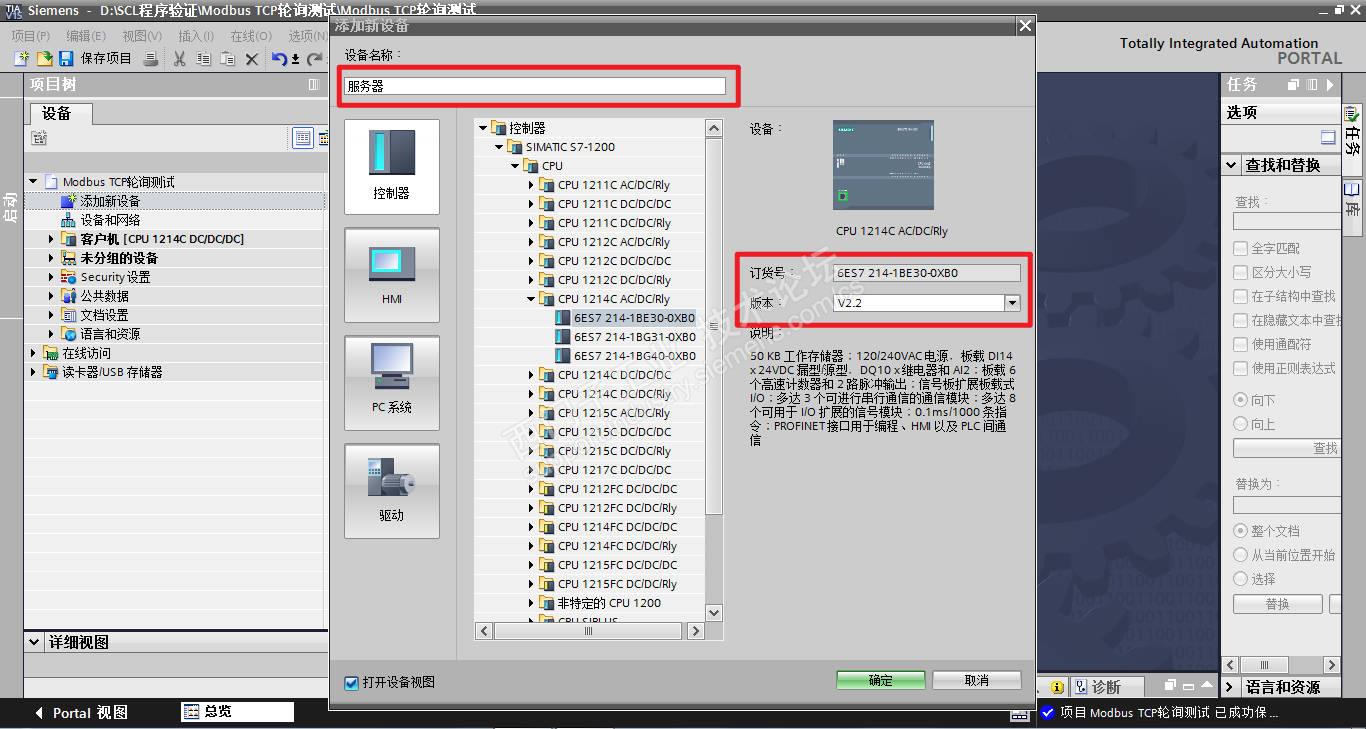Open the 版本 V2.2 dropdown
The height and width of the screenshot is (729, 1366).
[x=1012, y=303]
